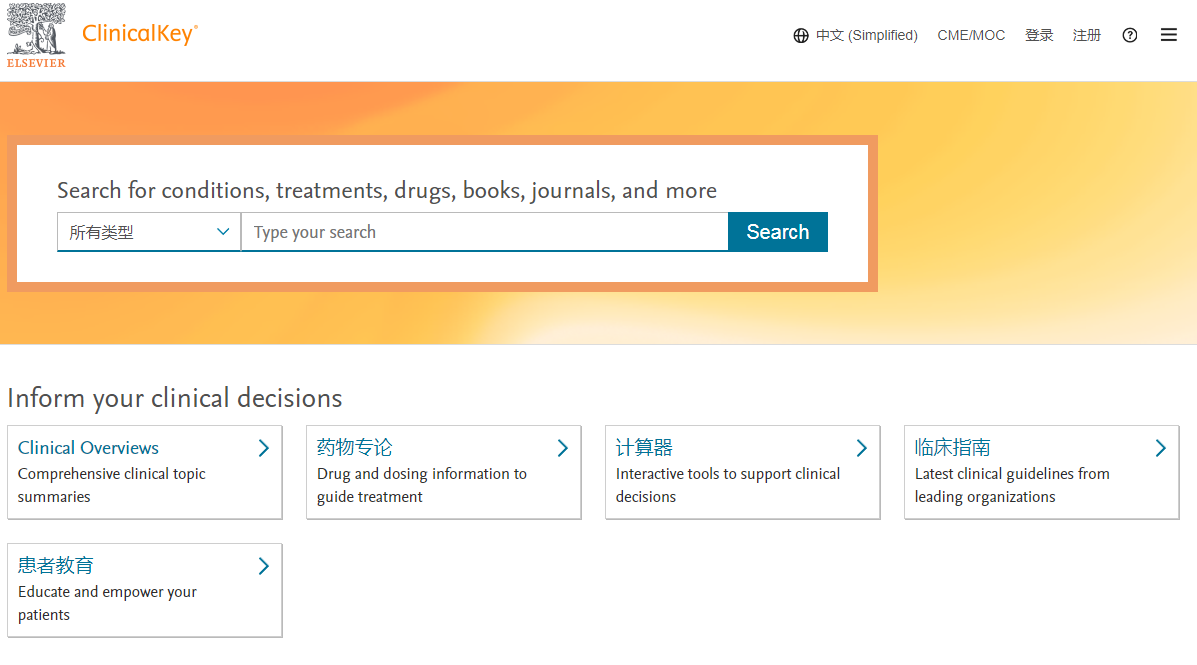
Task: Click the 'Type your search' input field
Action: 484,232
